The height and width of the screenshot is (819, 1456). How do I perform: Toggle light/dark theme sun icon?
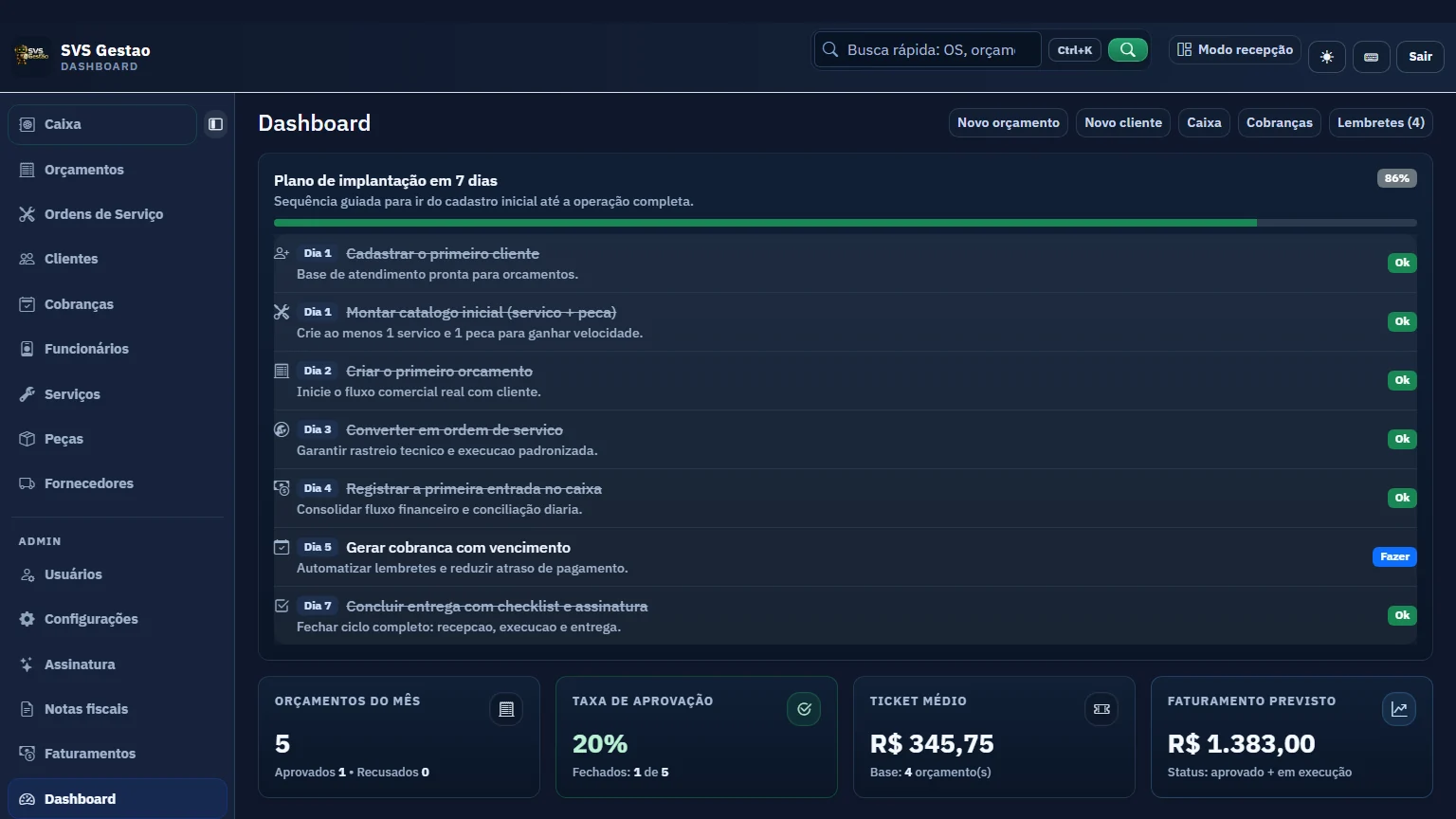tap(1327, 57)
